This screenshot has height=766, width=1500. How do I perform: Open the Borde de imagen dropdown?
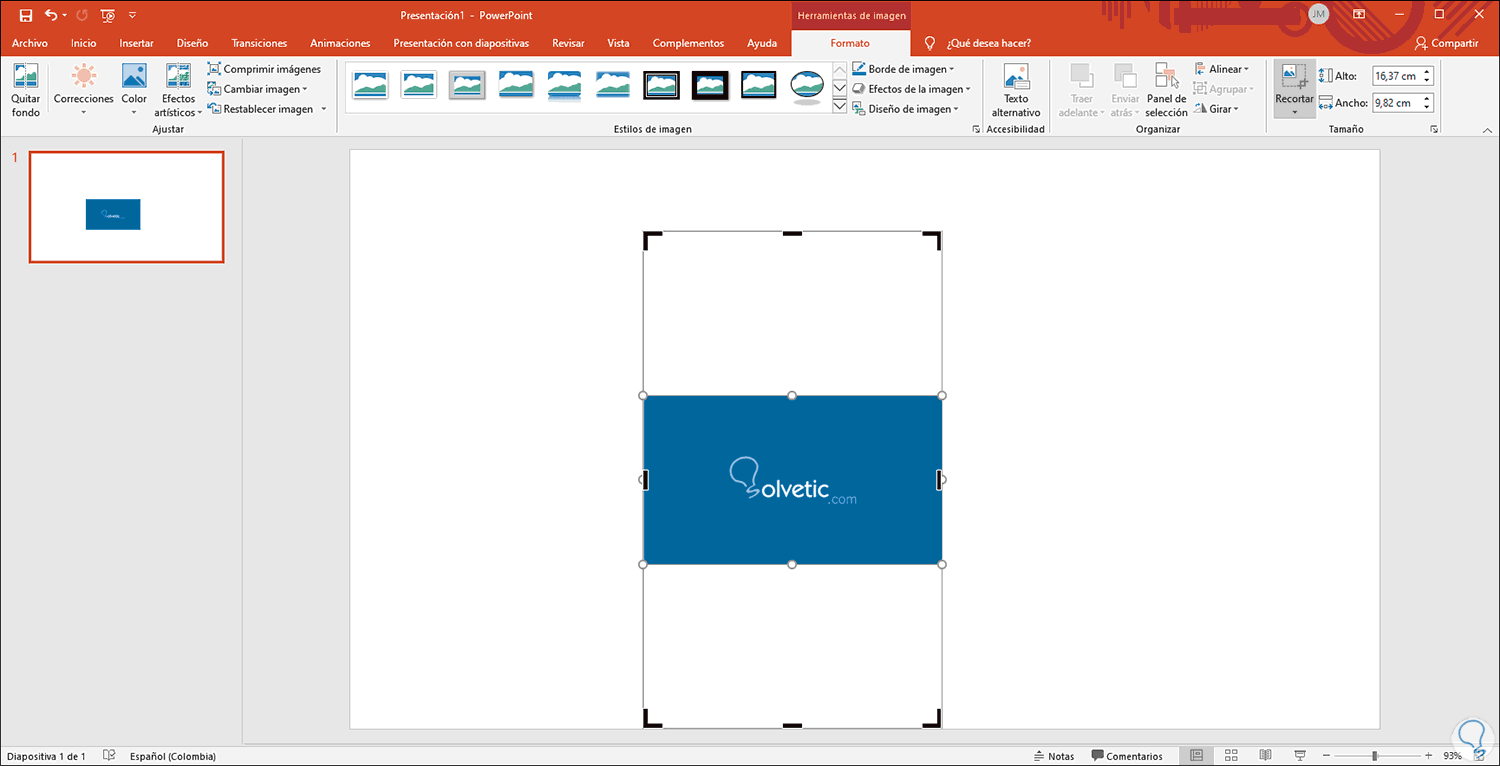[903, 69]
